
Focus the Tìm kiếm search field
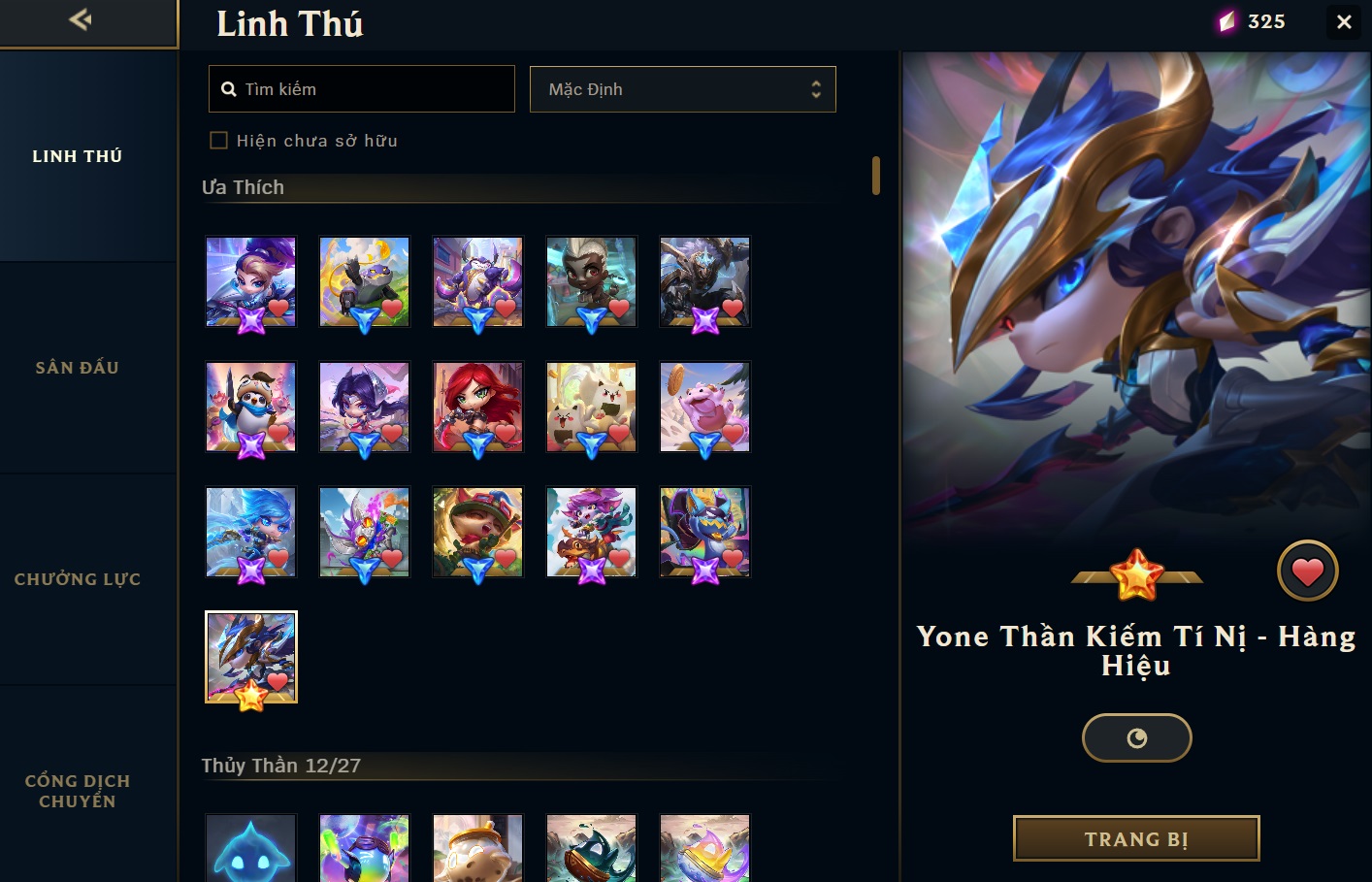pyautogui.click(x=362, y=89)
